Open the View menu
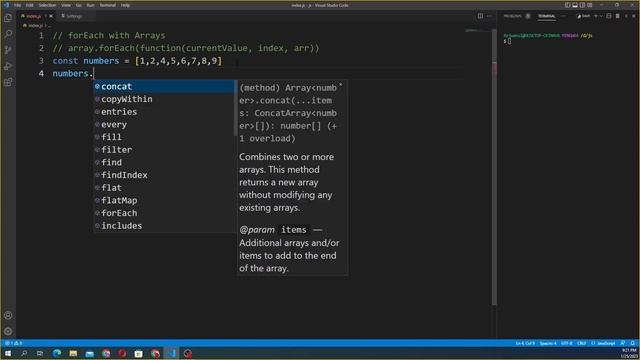Screen dimensions: 640x360 (x=66, y=5)
